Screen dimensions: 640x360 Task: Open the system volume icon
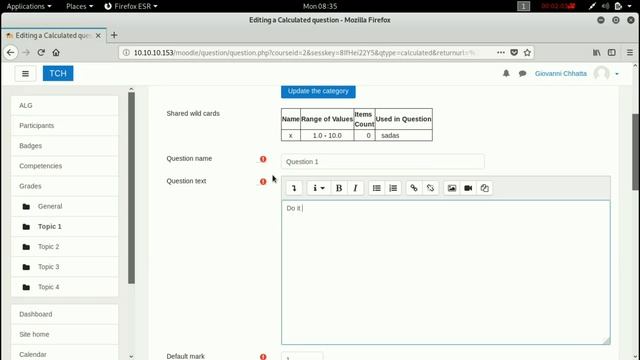click(605, 6)
